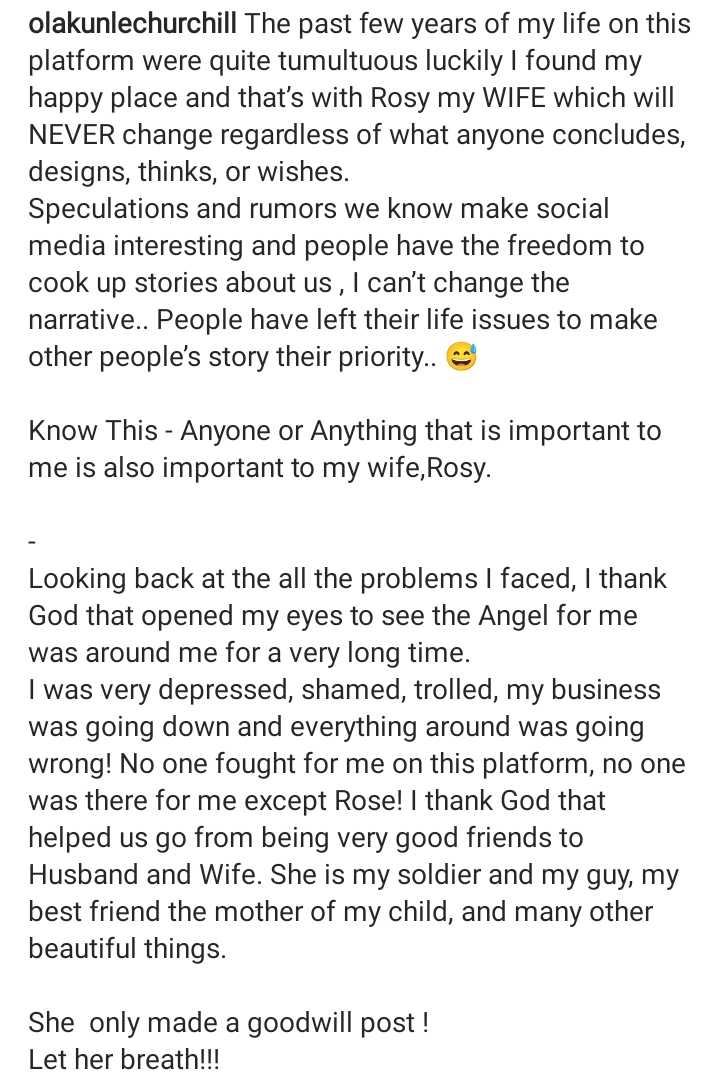
Task: Select the line 'designs, thinks, or wishes.'
Action: pos(189,172)
